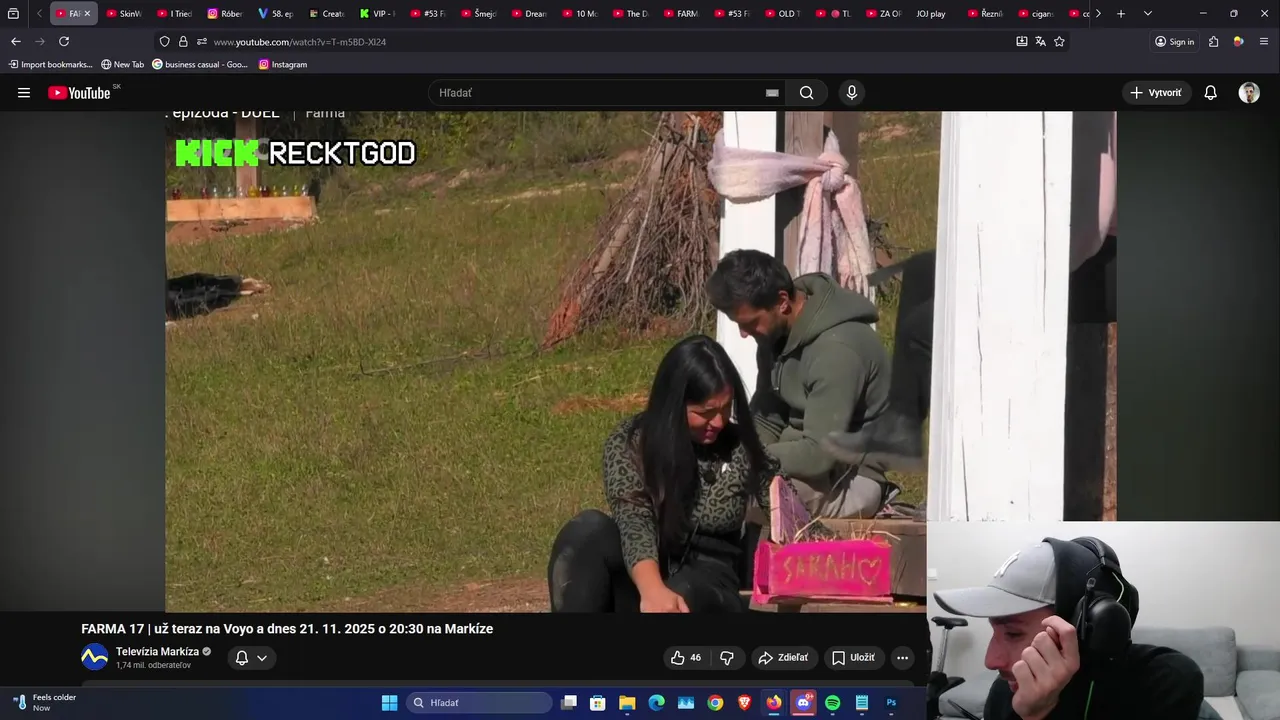Open the weather widget Feels colder
Image resolution: width=1280 pixels, height=720 pixels.
(x=45, y=703)
